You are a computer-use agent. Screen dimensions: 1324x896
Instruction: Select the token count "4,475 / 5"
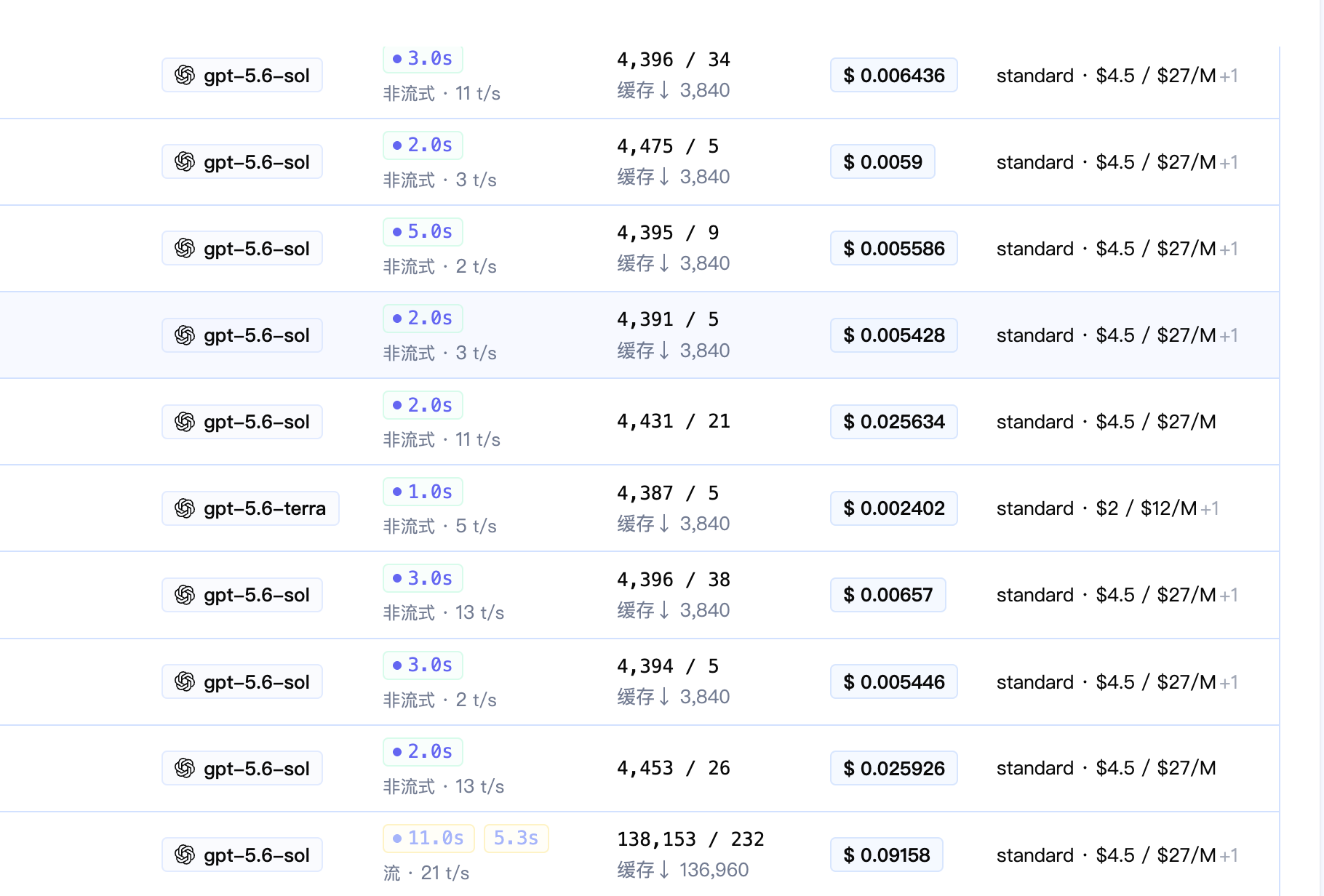point(668,146)
